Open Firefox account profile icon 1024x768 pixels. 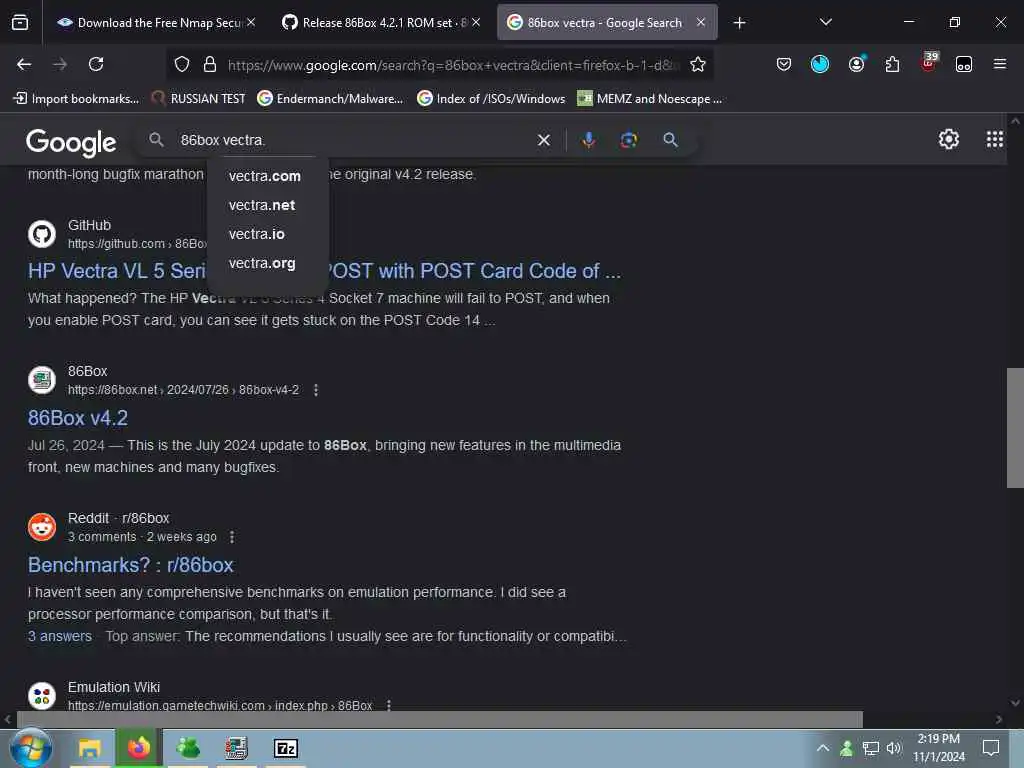(x=856, y=64)
